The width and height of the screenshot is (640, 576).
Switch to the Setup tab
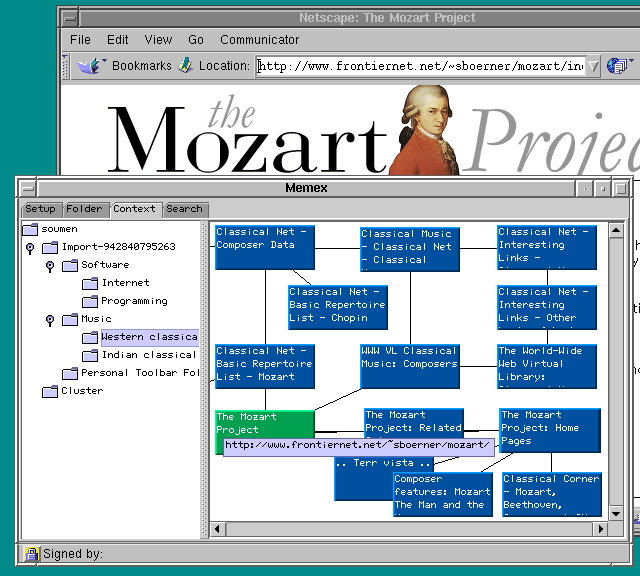(41, 209)
